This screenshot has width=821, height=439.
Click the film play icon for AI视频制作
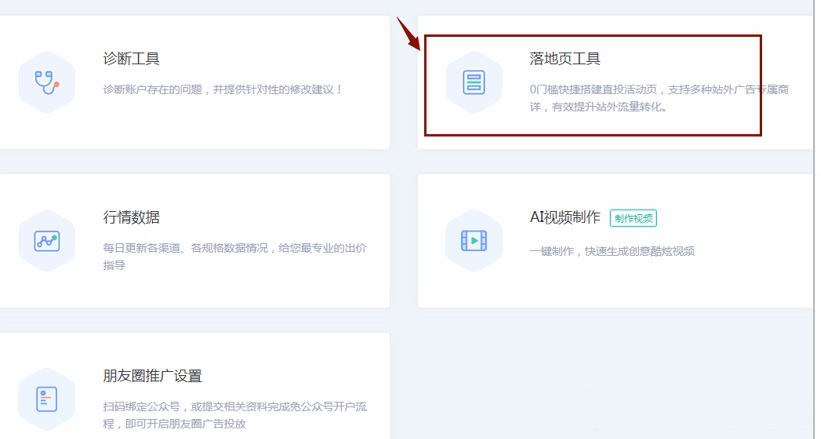474,241
